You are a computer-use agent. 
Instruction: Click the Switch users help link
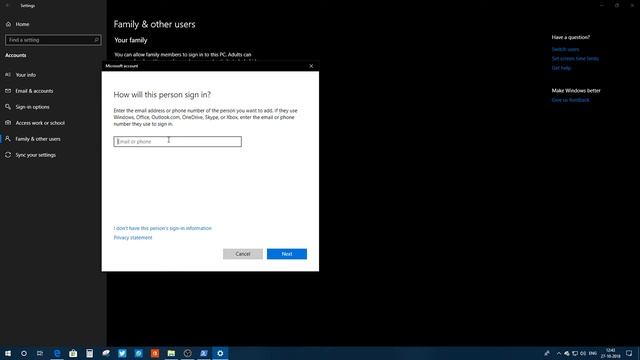click(x=565, y=49)
